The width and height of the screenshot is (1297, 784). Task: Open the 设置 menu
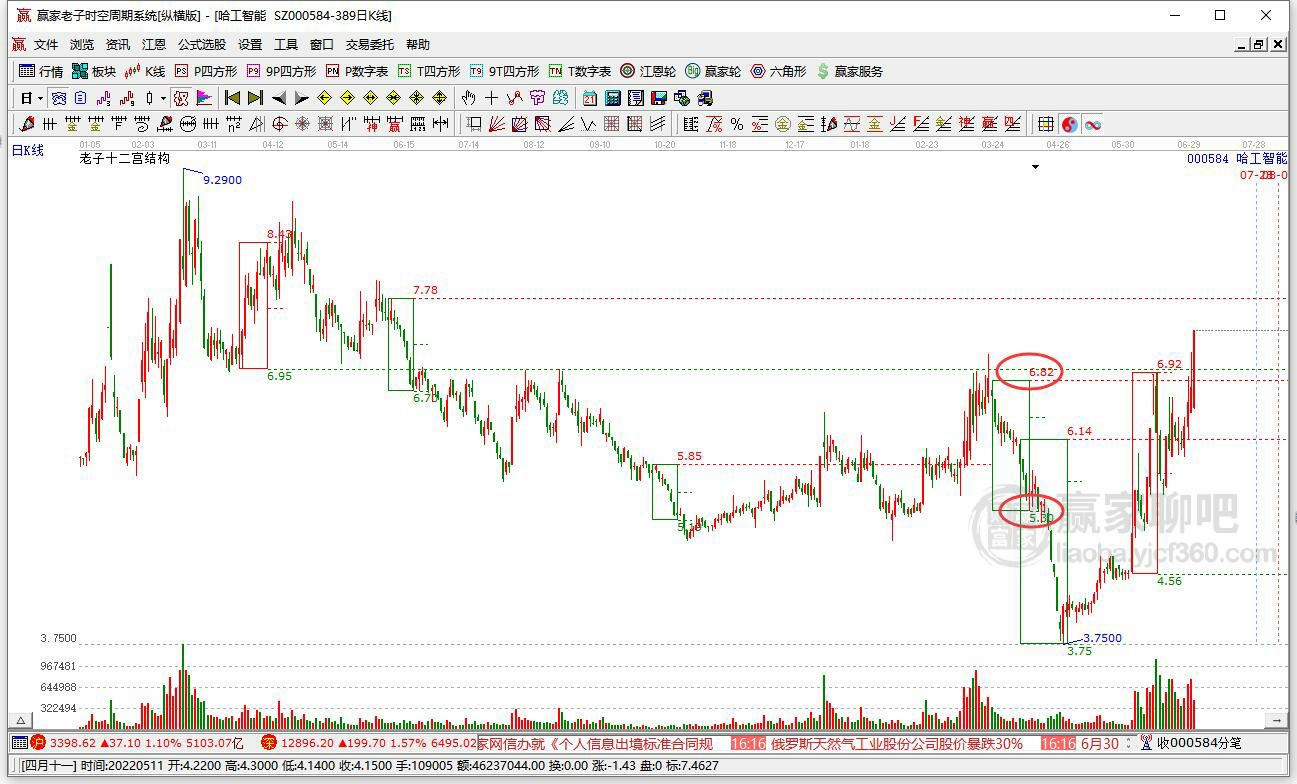coord(250,45)
